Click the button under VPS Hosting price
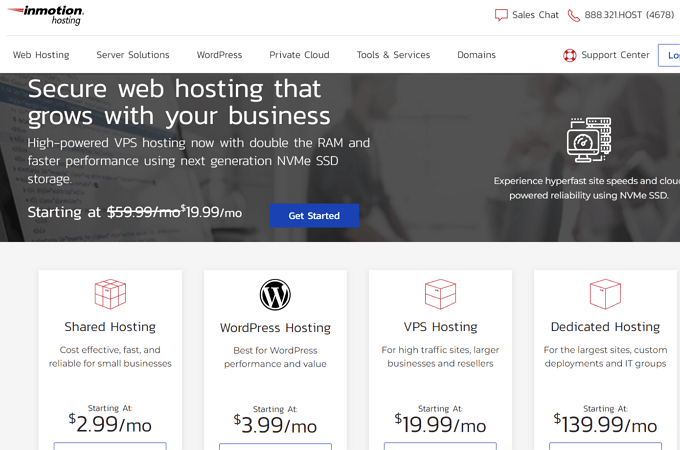This screenshot has height=450, width=680. tap(440, 446)
